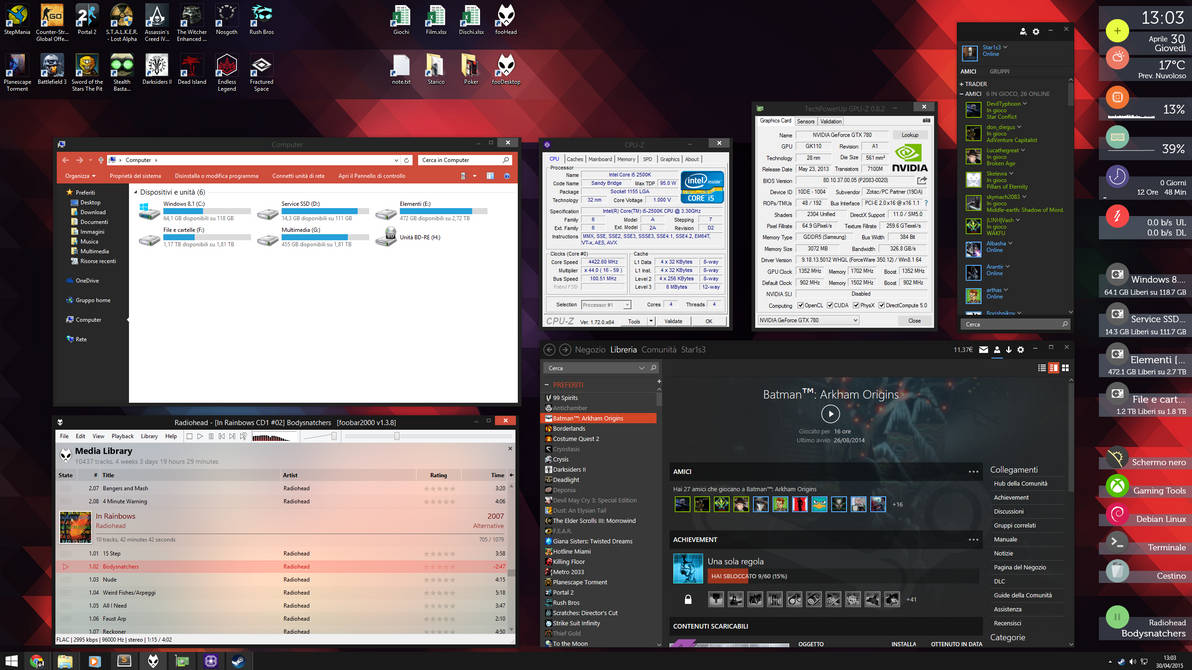Set the rating stars for Bodysnatchers
This screenshot has height=670, width=1192.
(x=440, y=565)
